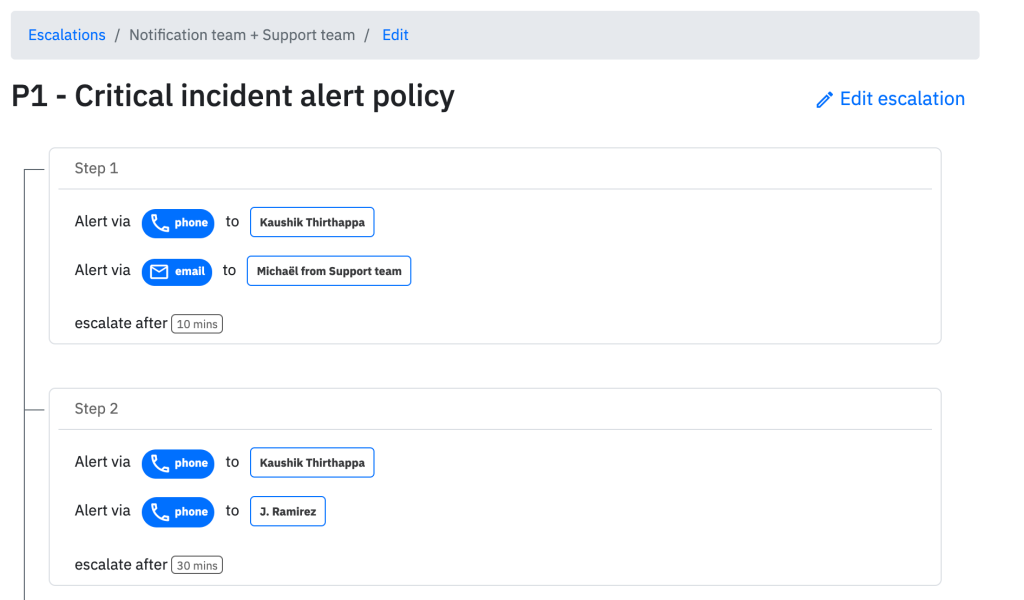Open the Escalations breadcrumb link
The width and height of the screenshot is (1024, 600).
67,35
